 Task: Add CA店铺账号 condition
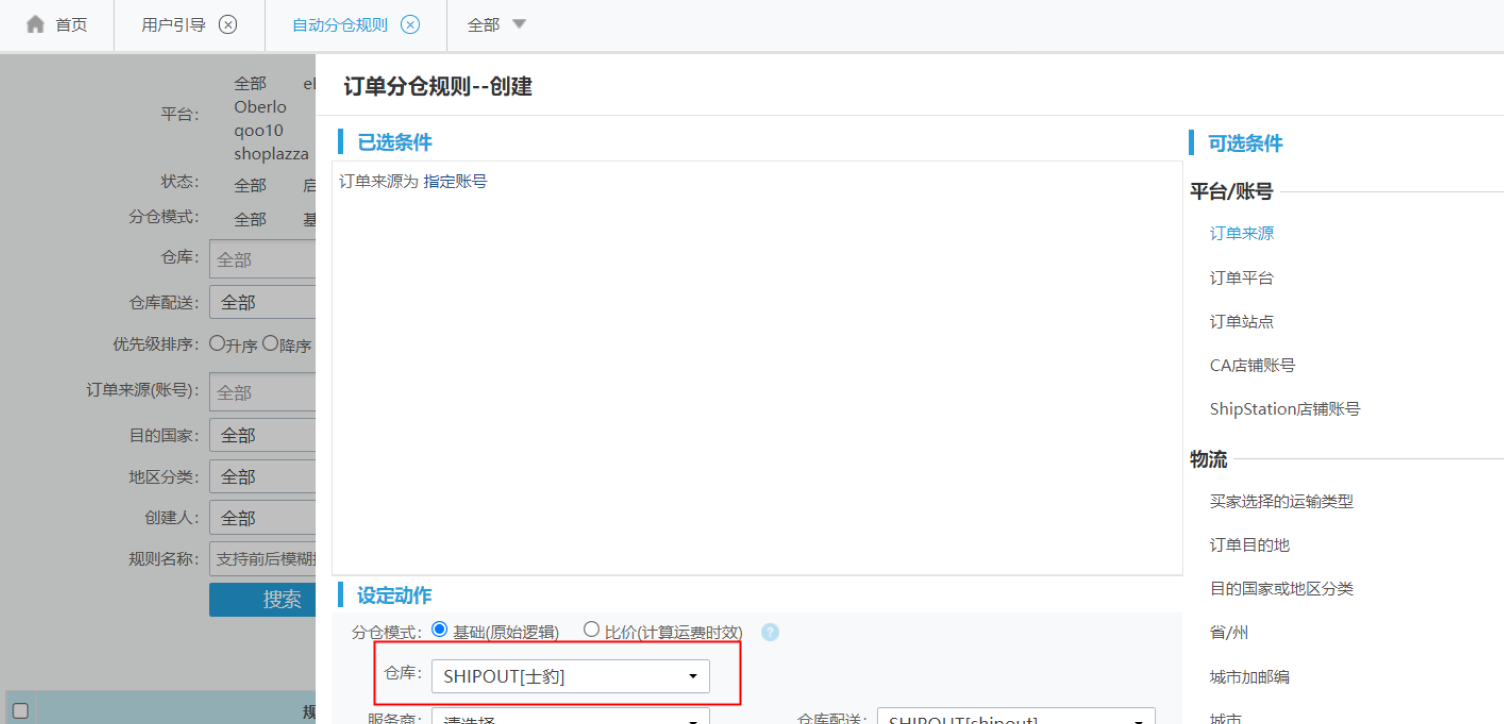point(1252,365)
